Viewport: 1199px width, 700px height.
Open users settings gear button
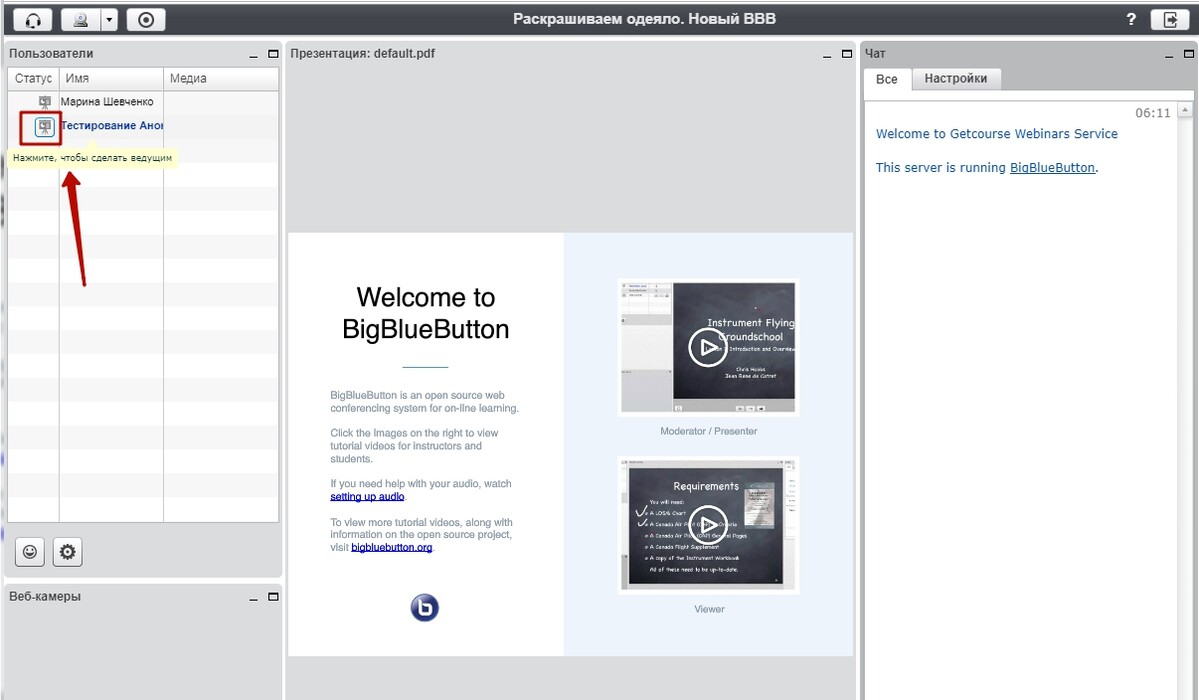(67, 552)
